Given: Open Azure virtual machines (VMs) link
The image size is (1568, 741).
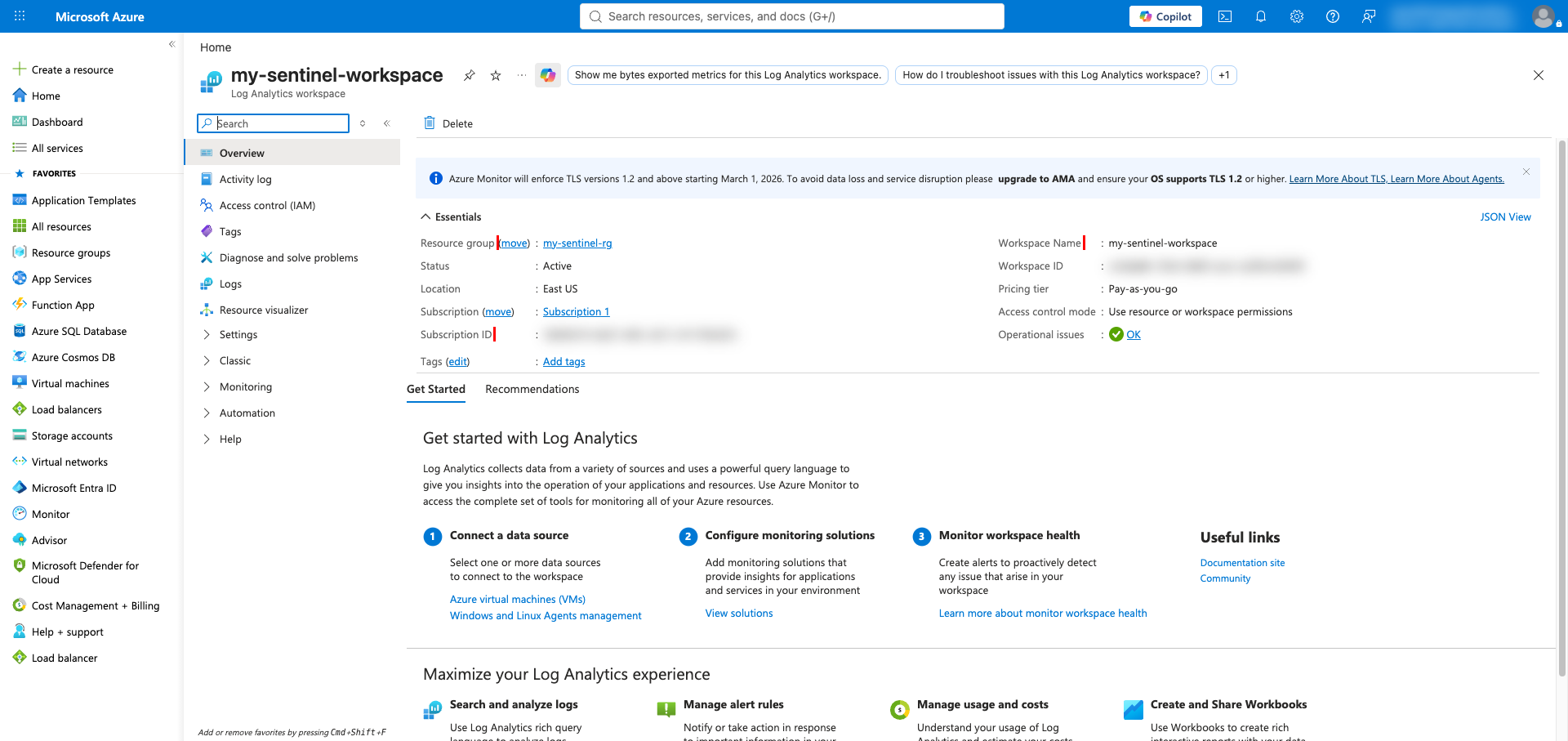Looking at the screenshot, I should pyautogui.click(x=518, y=599).
